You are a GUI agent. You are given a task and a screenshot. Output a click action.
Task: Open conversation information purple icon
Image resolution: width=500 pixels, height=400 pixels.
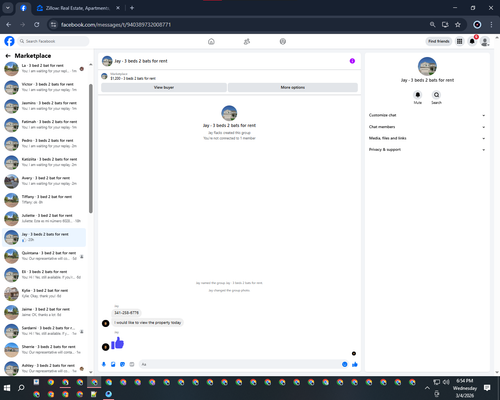(x=352, y=61)
